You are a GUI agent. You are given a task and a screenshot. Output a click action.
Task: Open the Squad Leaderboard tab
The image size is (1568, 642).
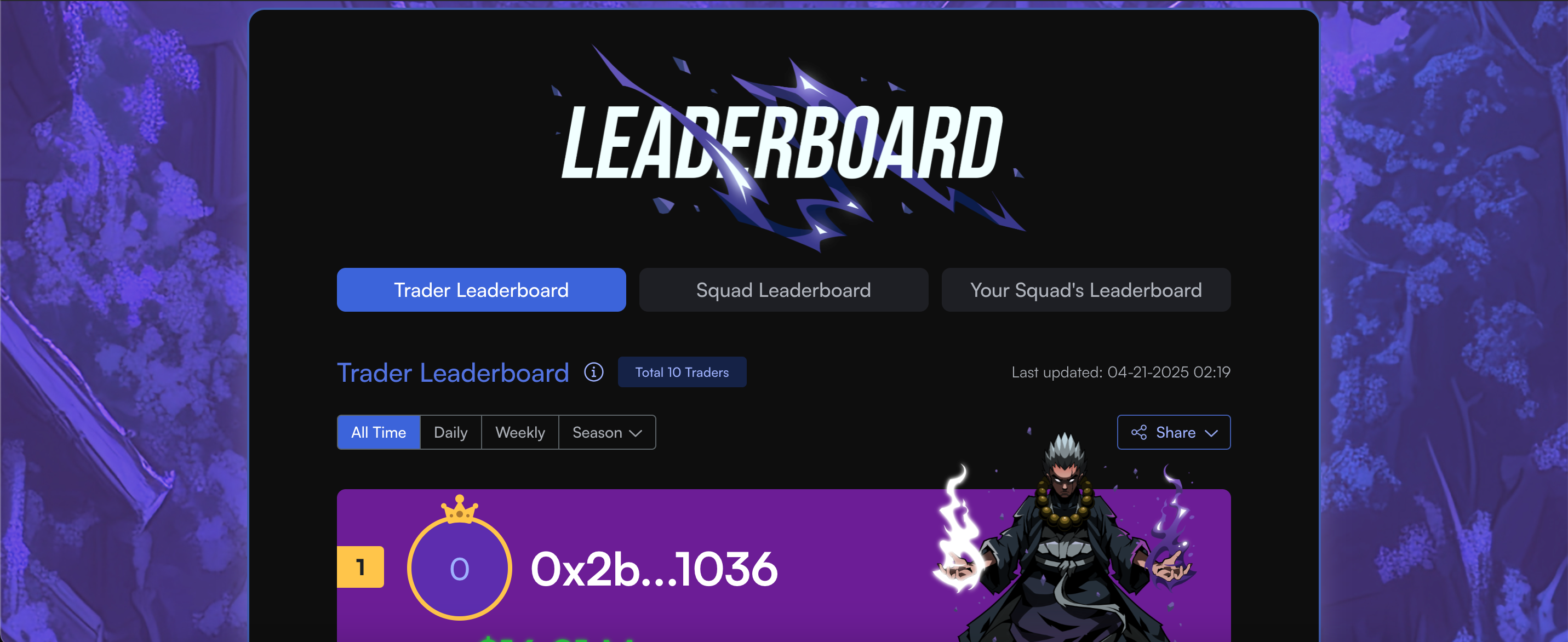pos(783,290)
